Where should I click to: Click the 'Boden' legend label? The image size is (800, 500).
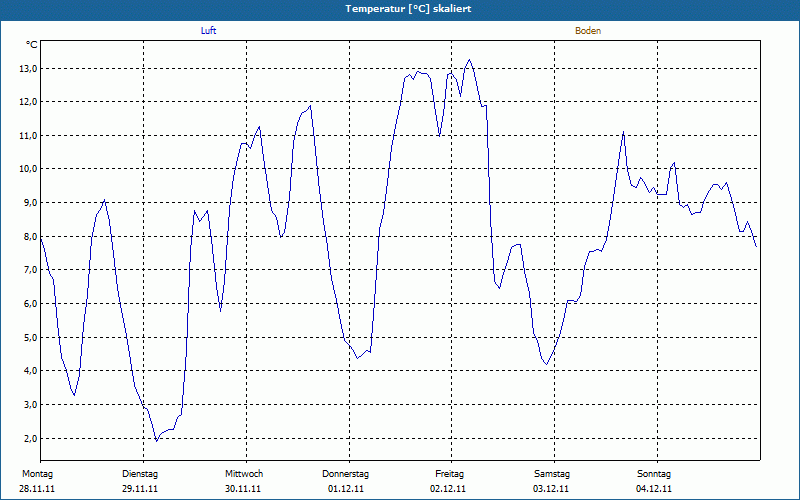pos(588,31)
